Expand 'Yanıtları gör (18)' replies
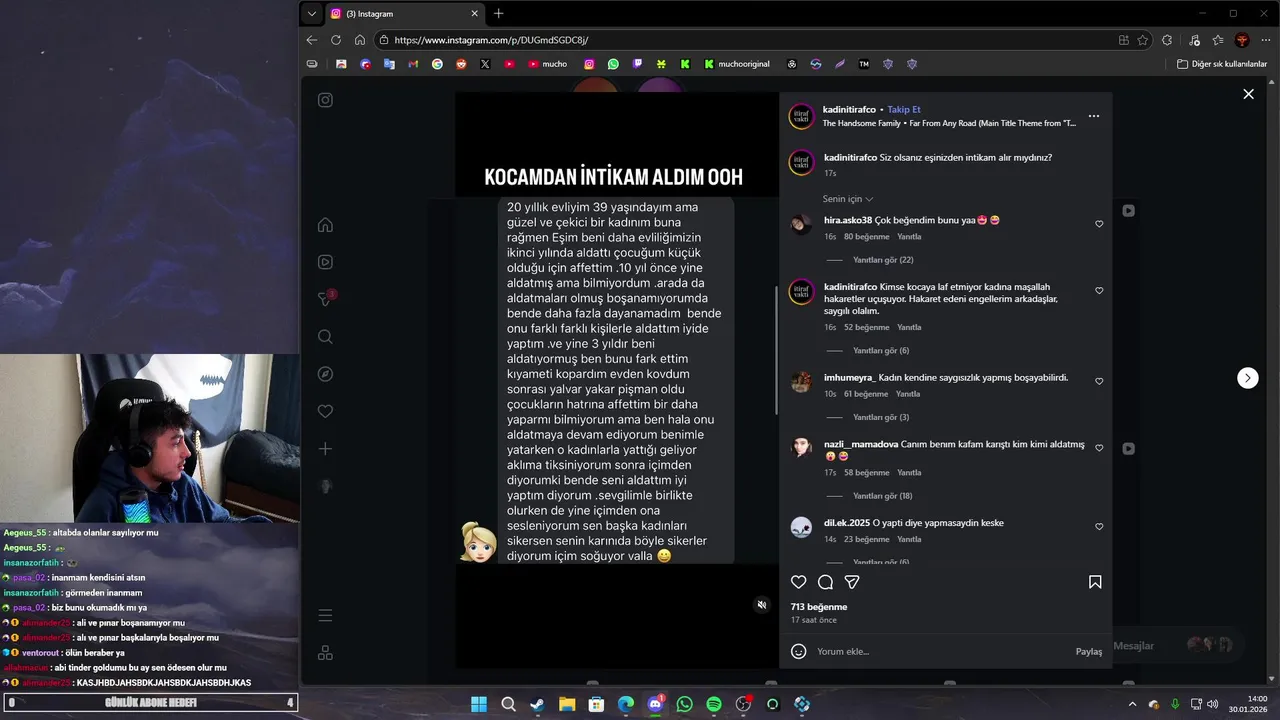 coord(883,496)
